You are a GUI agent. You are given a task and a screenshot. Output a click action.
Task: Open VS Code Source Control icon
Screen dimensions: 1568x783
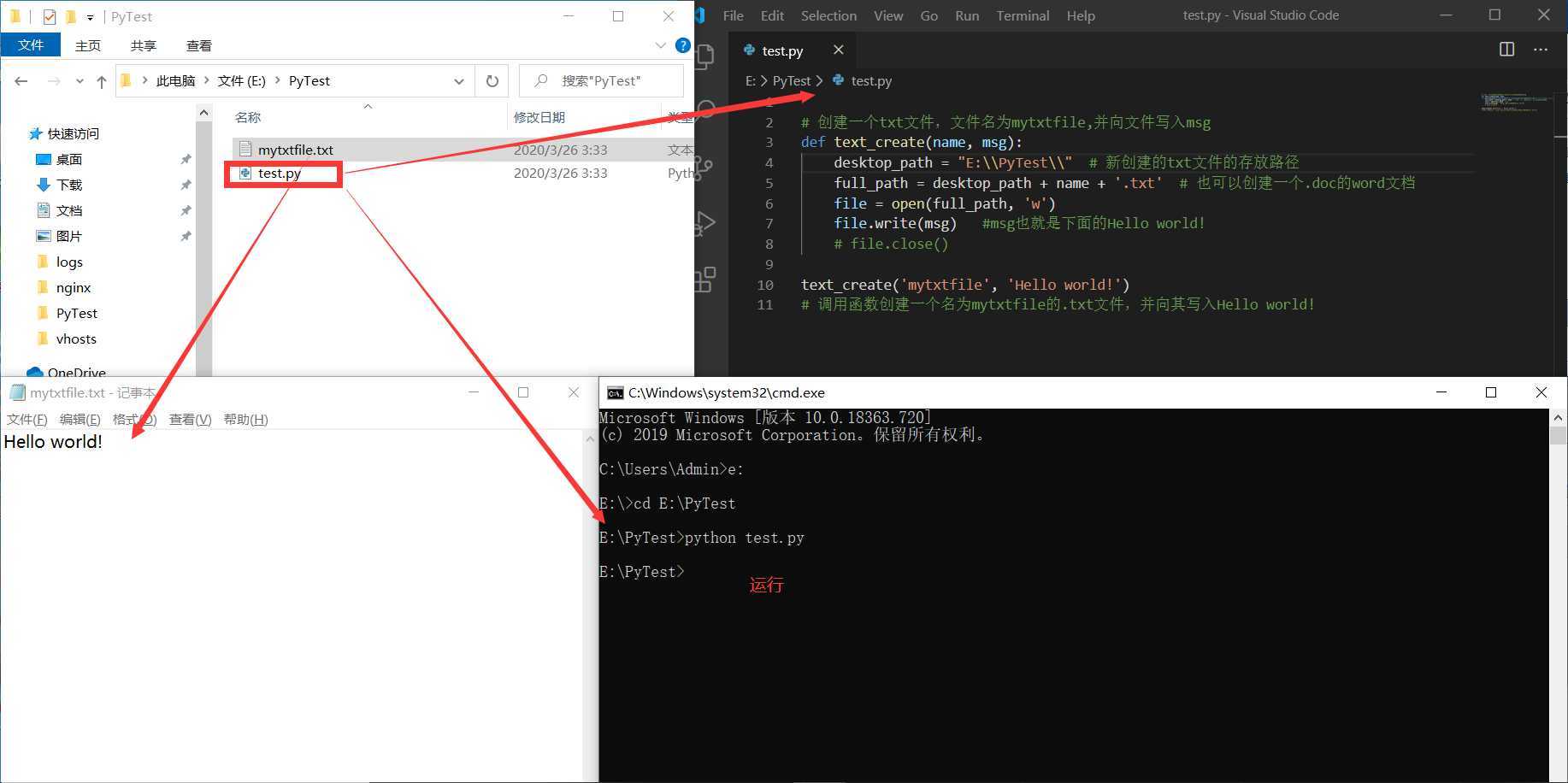pyautogui.click(x=705, y=167)
